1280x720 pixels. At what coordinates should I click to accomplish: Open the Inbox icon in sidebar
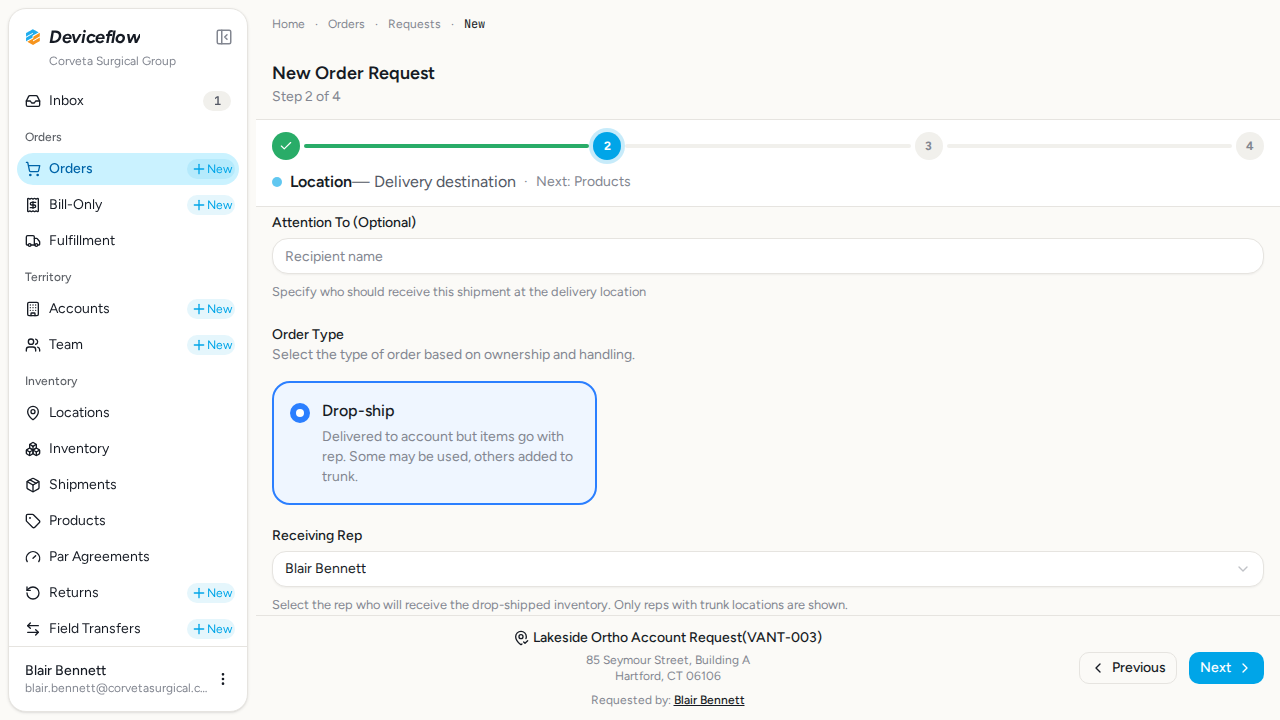pos(33,101)
